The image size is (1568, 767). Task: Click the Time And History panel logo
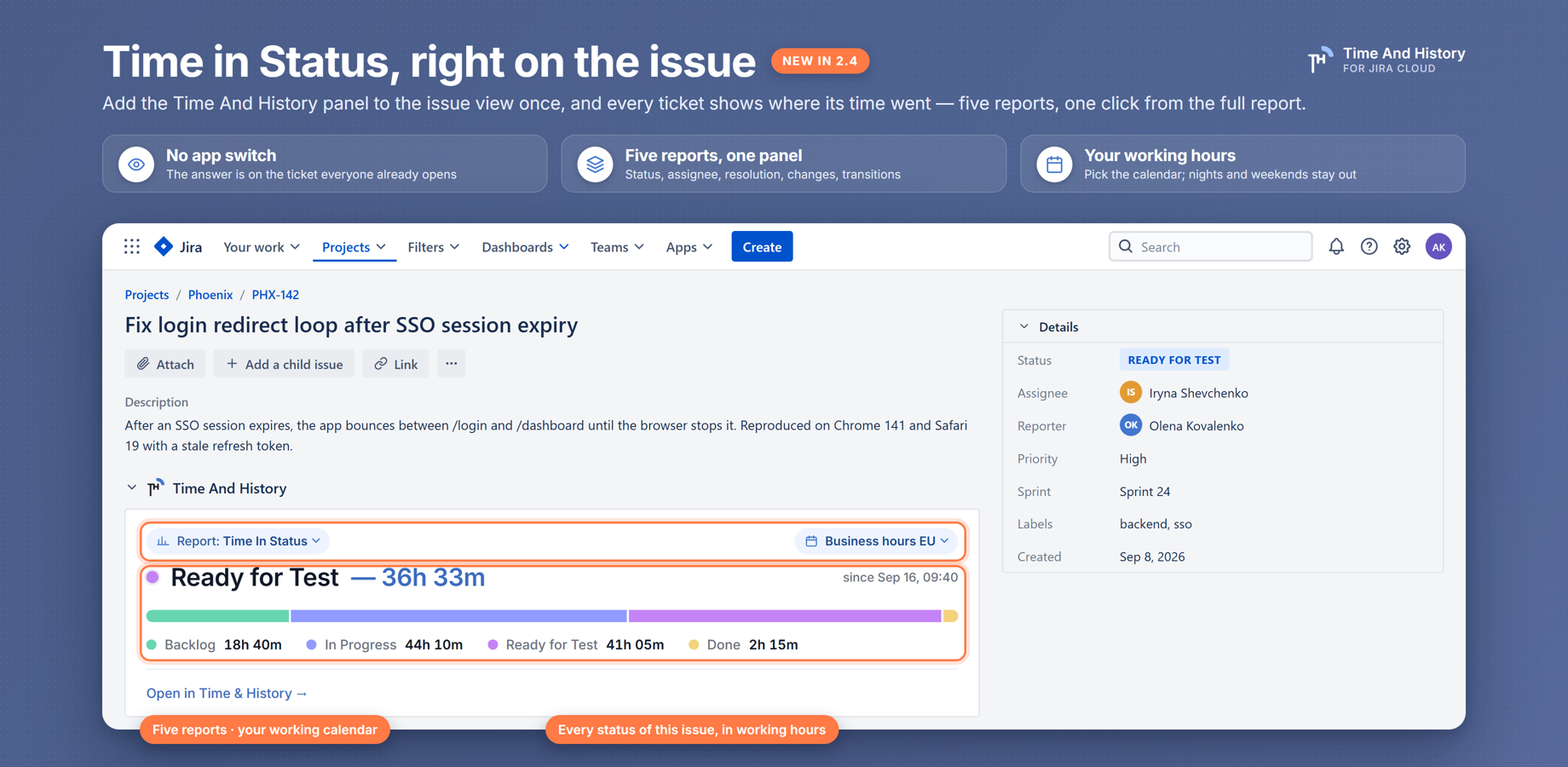click(155, 487)
